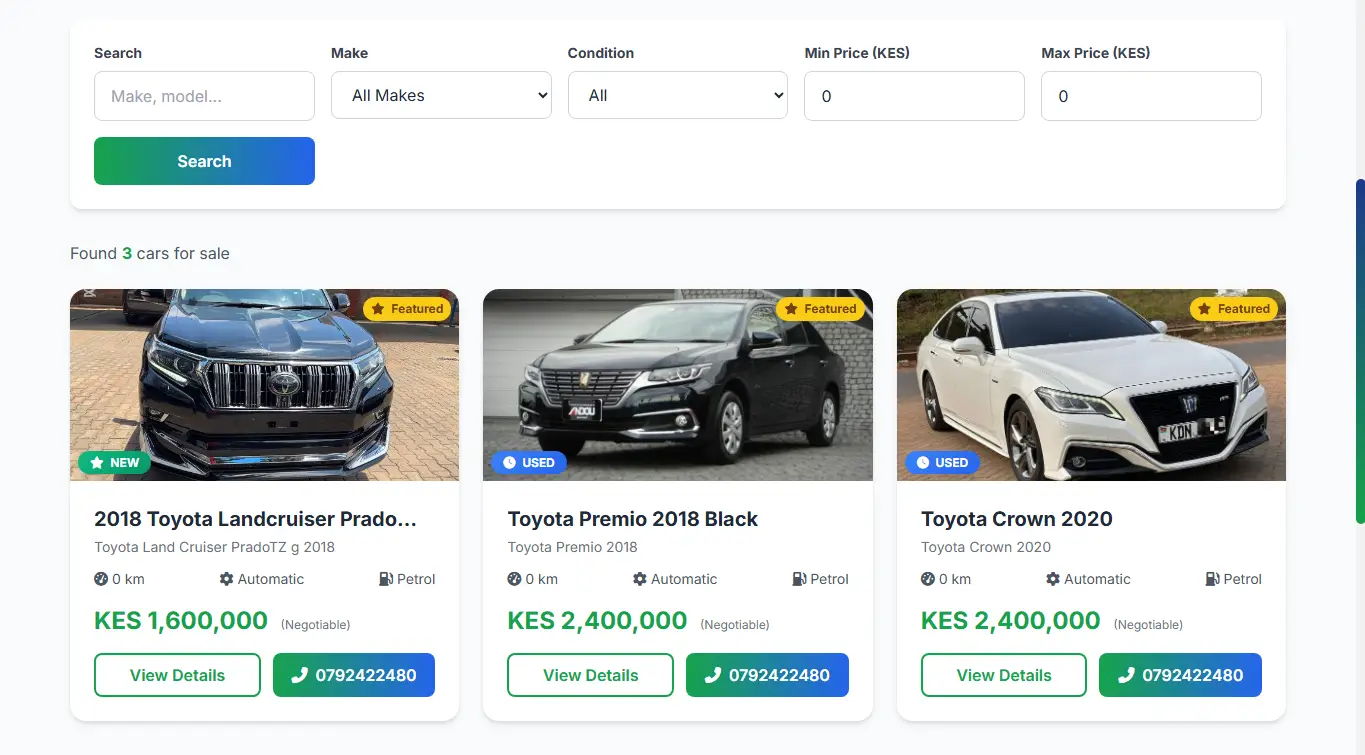1365x755 pixels.
Task: Click the star icon in Premio's Featured badge
Action: click(789, 309)
